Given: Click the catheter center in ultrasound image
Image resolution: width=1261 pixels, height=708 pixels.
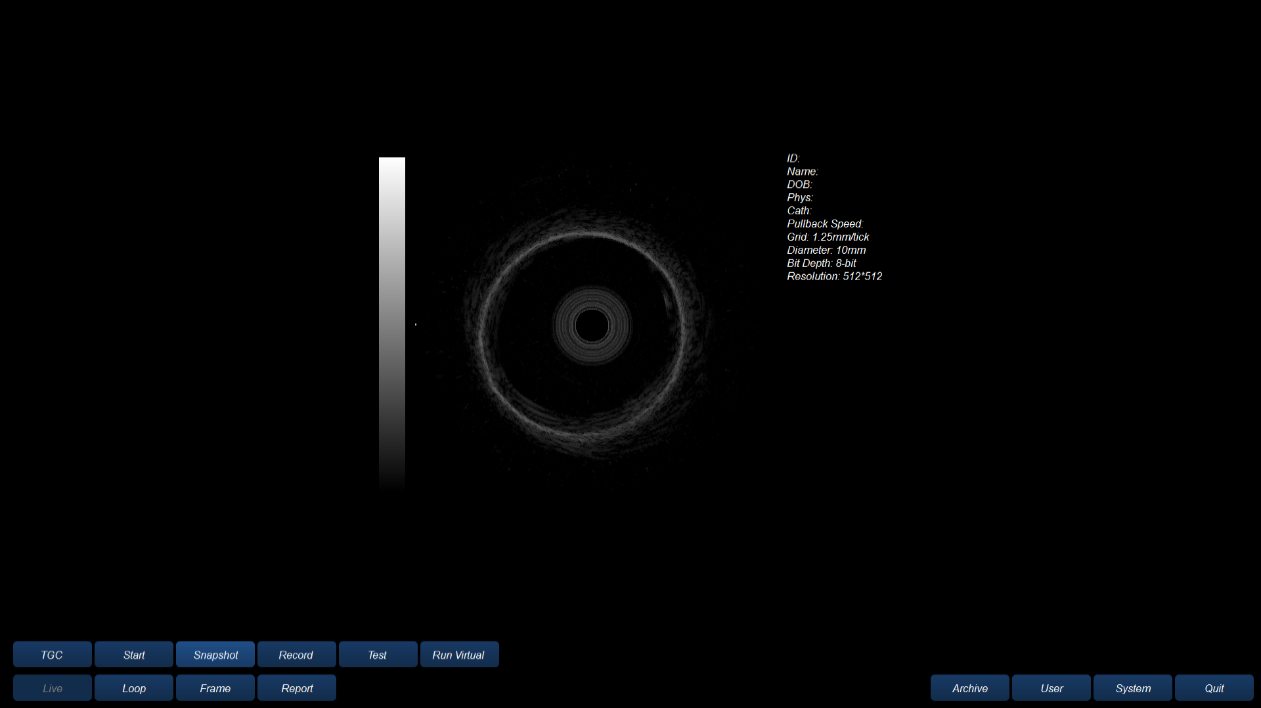Looking at the screenshot, I should (x=591, y=325).
